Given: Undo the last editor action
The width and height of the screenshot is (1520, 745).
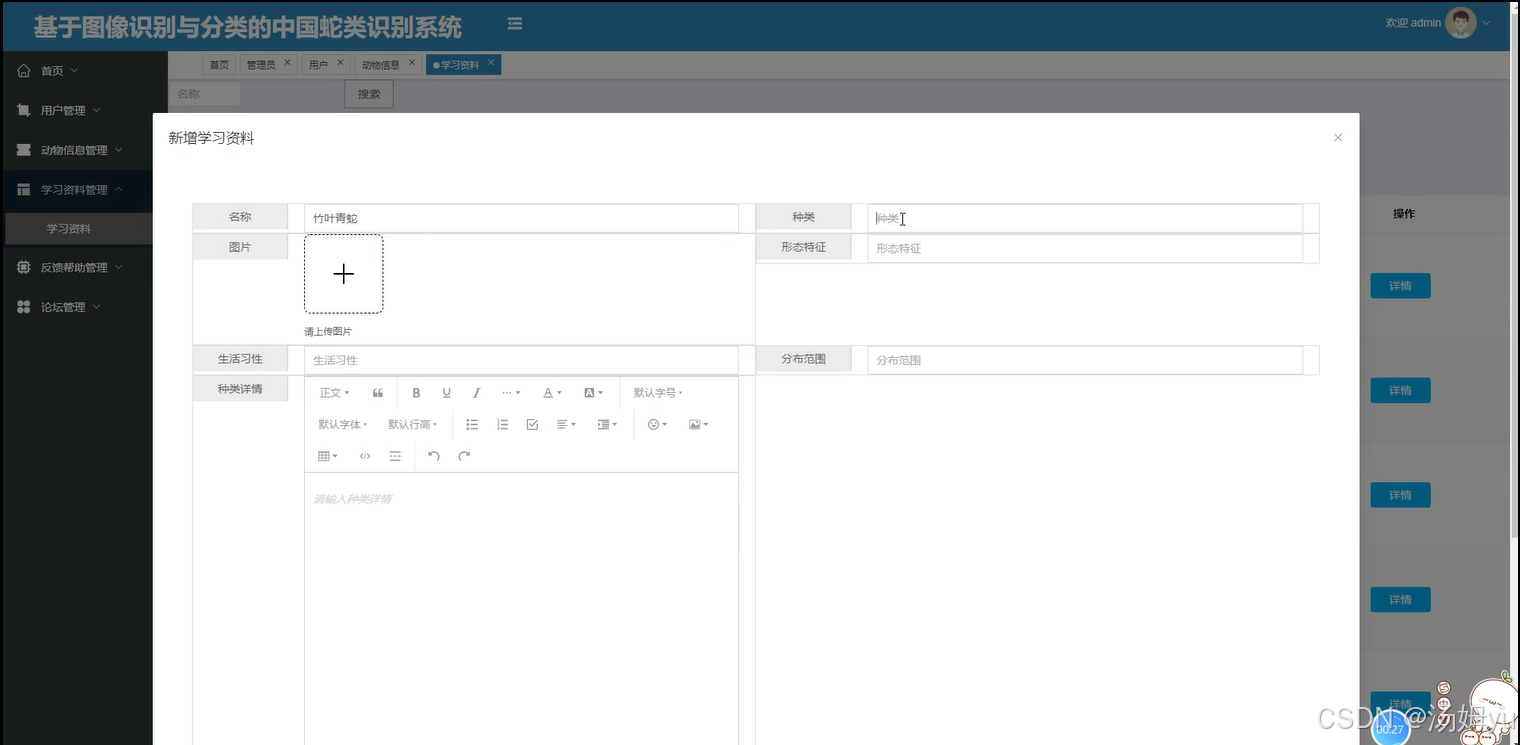Looking at the screenshot, I should tap(434, 456).
